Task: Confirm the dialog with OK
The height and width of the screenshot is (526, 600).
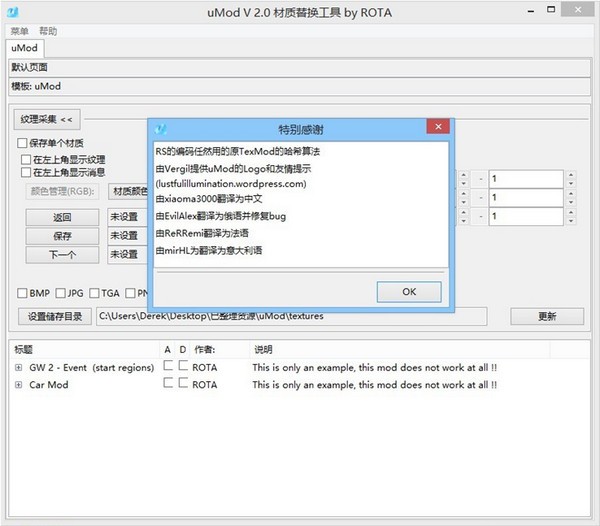Action: coord(409,292)
